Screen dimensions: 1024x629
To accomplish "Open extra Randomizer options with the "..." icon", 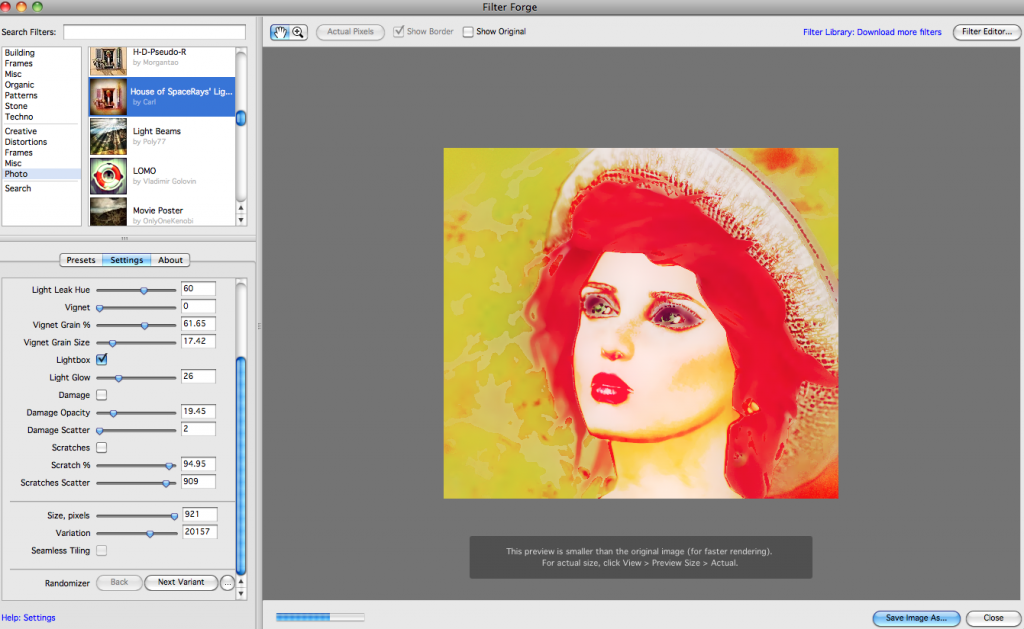I will [227, 583].
